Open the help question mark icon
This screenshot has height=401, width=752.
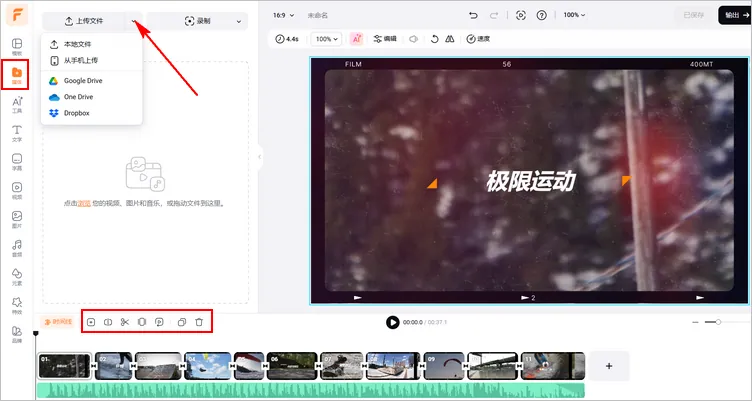(x=541, y=15)
